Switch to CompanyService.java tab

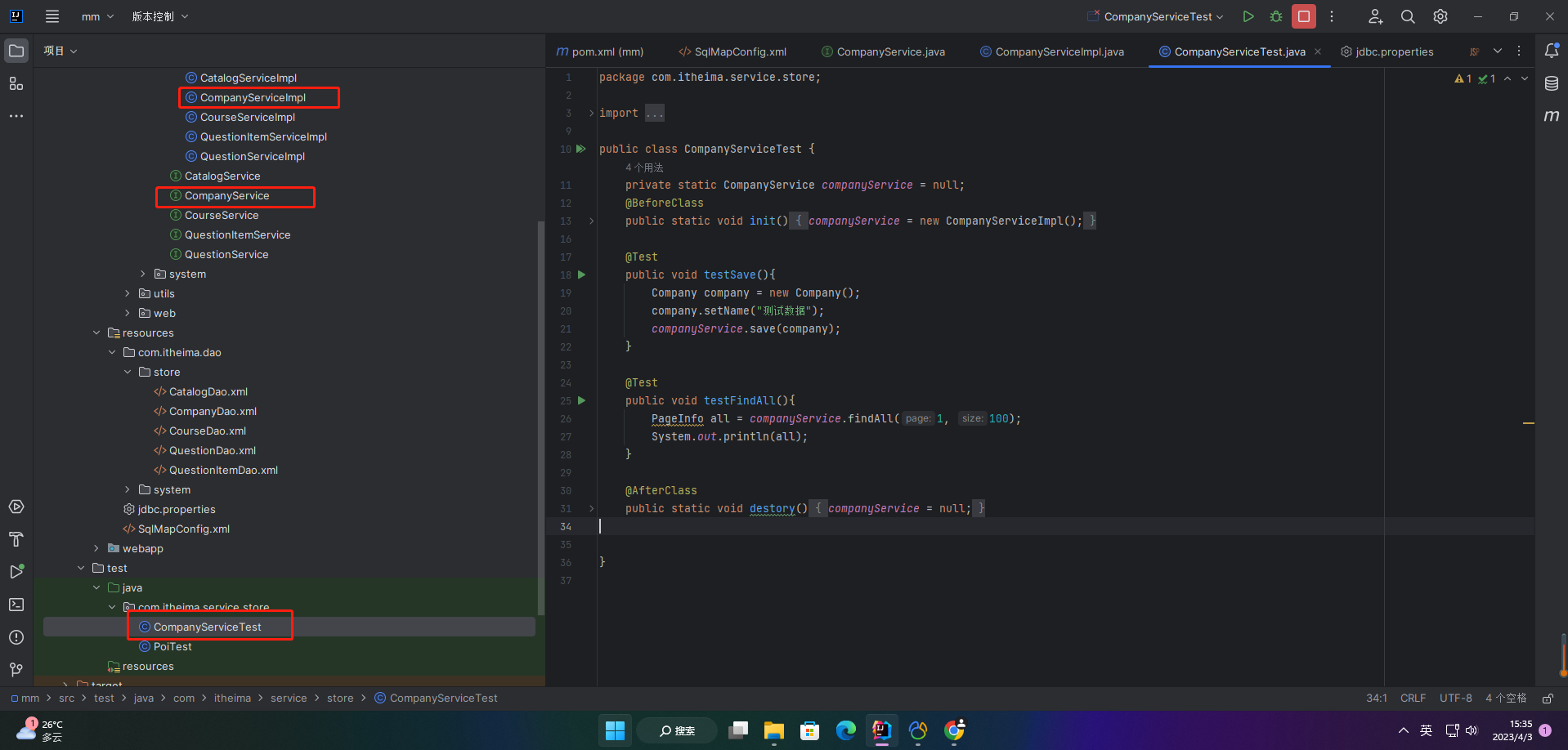(883, 51)
